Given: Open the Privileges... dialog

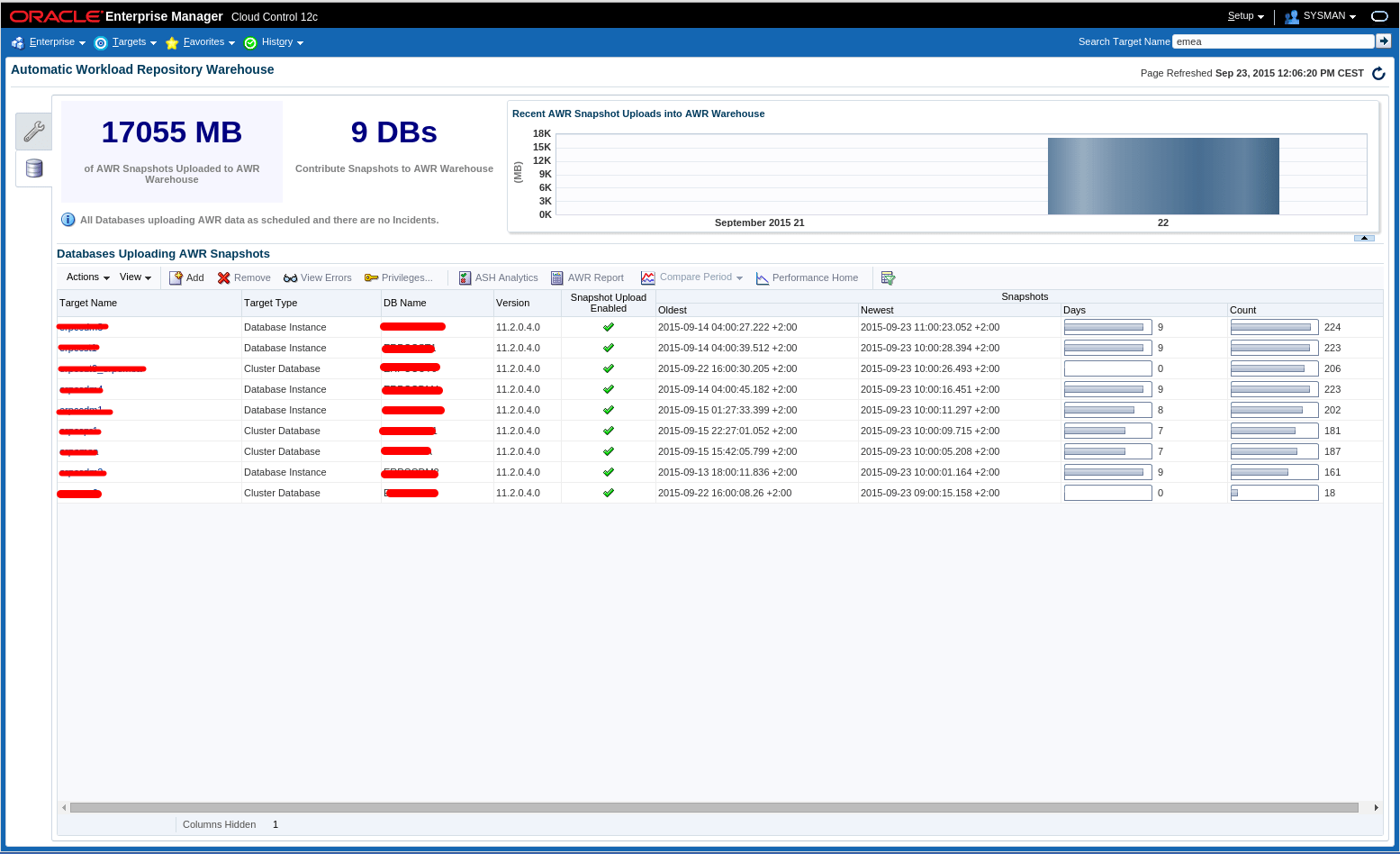Looking at the screenshot, I should click(x=398, y=277).
